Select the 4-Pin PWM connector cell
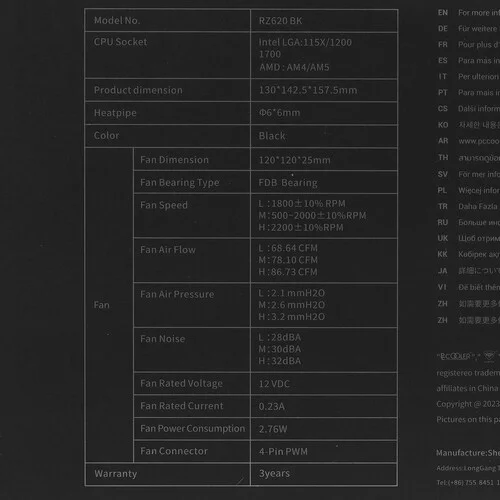 click(324, 452)
